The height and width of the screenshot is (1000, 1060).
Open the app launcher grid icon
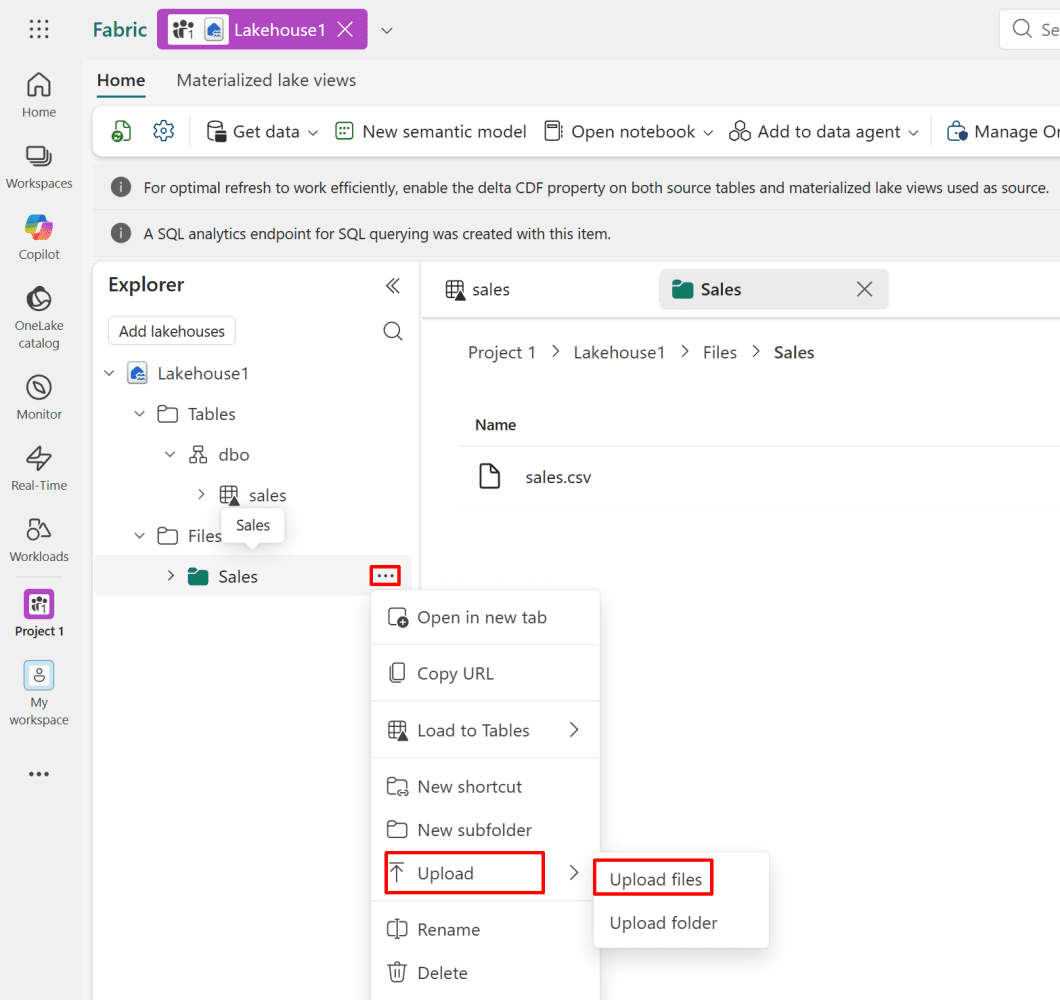pos(39,30)
